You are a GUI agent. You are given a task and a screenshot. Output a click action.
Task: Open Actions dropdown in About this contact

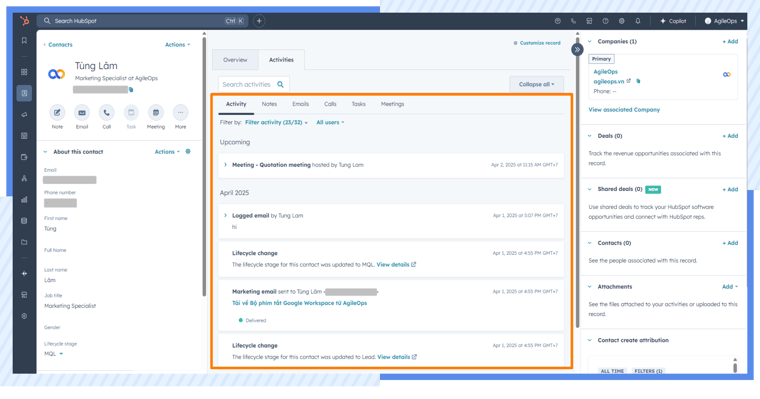[167, 152]
